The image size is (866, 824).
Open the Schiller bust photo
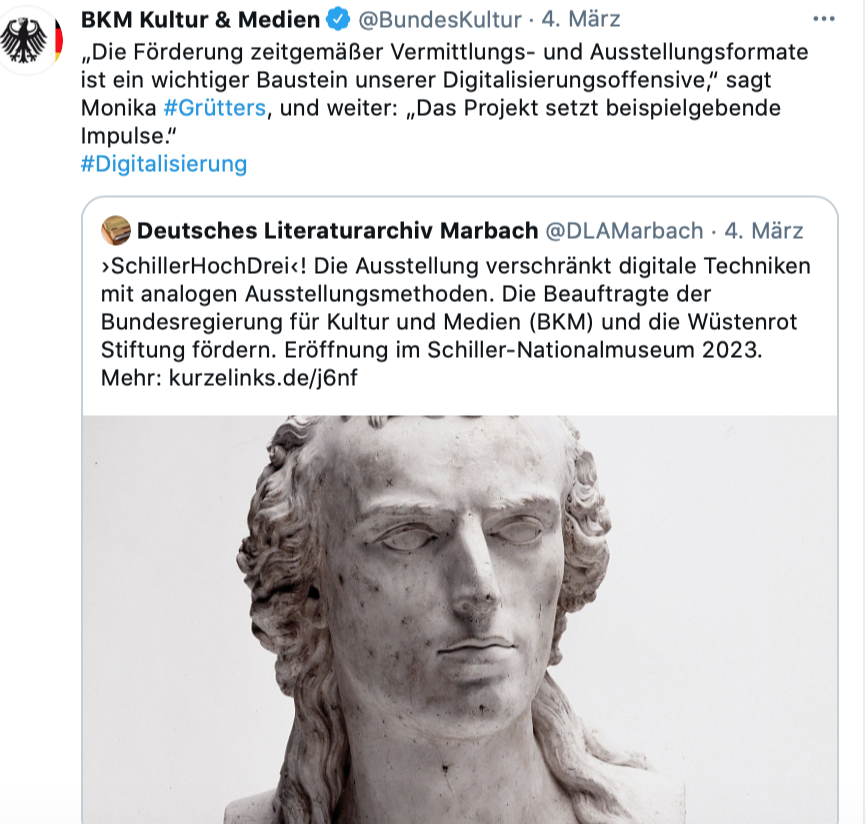pyautogui.click(x=460, y=619)
